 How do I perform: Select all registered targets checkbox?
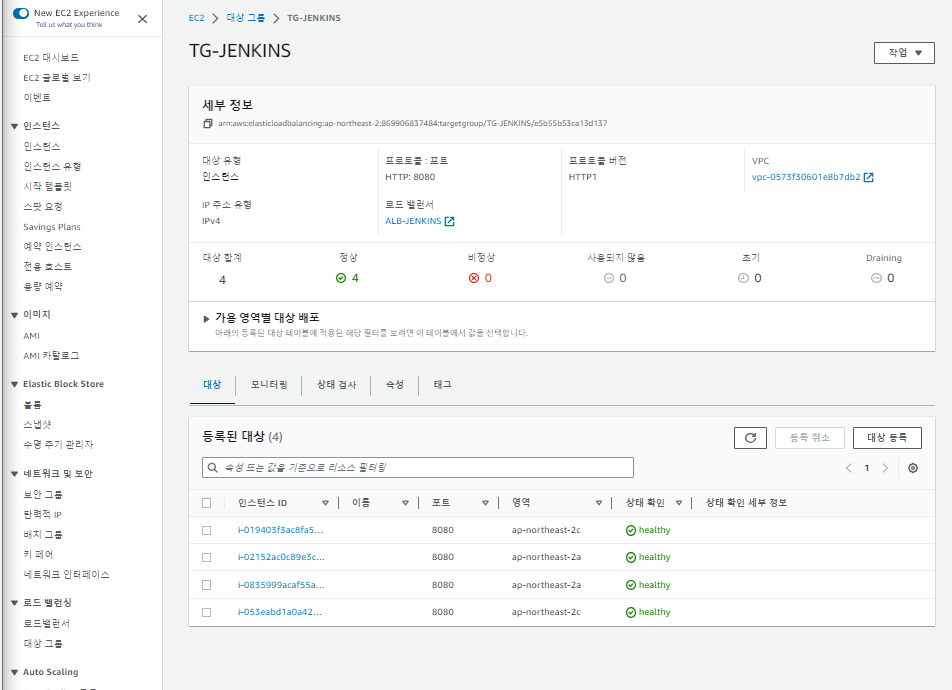click(x=206, y=503)
